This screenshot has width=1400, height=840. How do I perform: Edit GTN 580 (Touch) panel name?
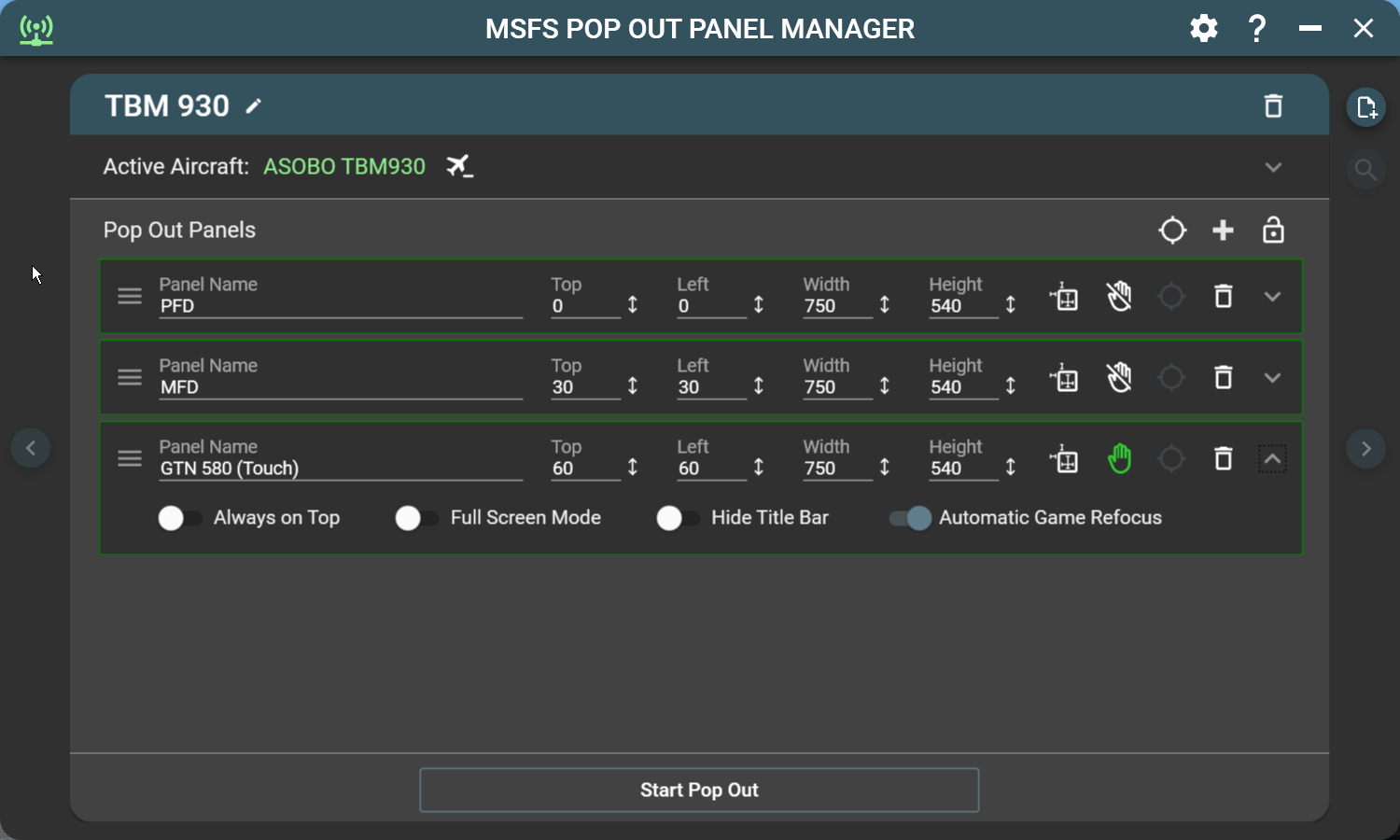point(341,469)
